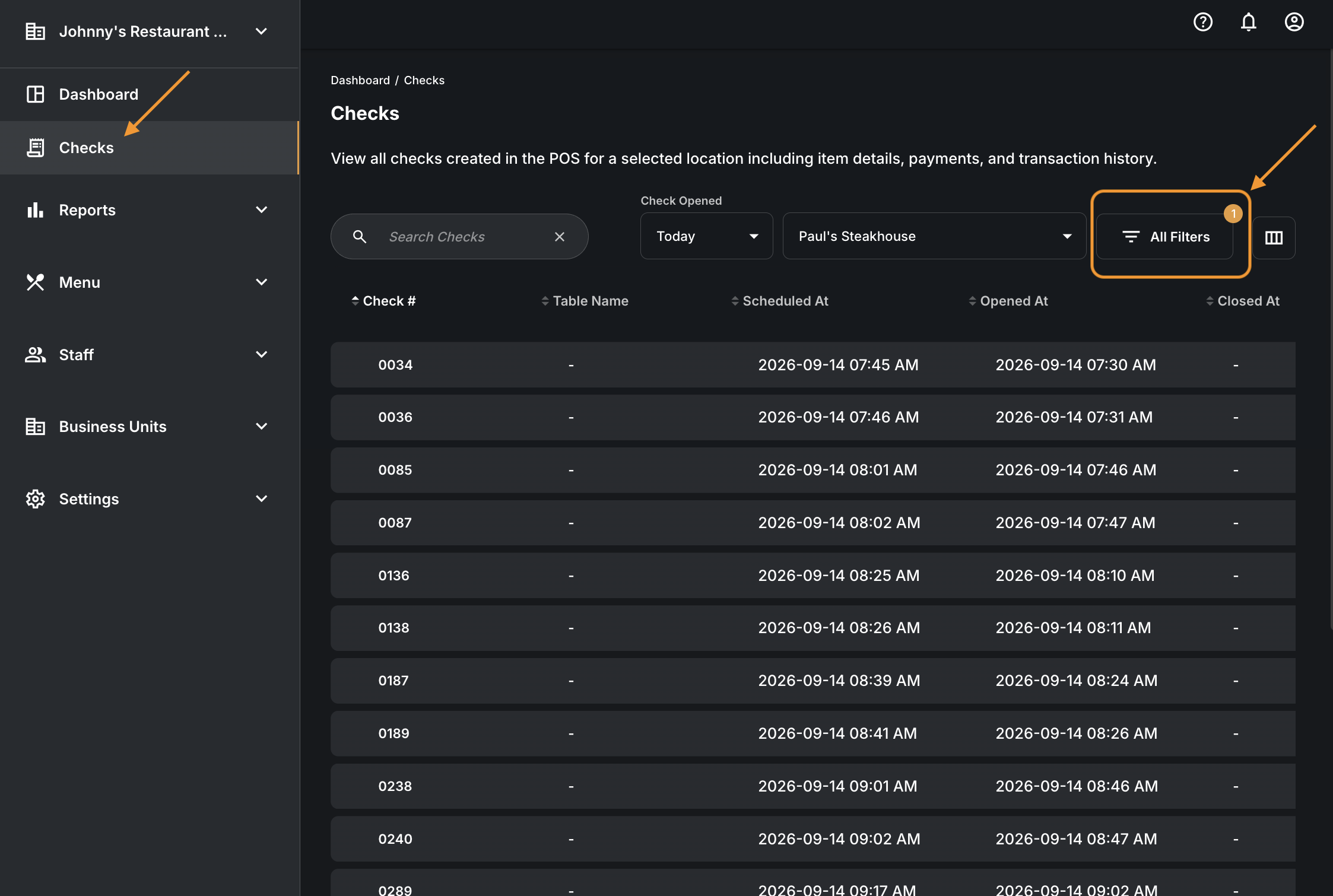Viewport: 1333px width, 896px height.
Task: Click the Opened At column header
Action: 1014,301
